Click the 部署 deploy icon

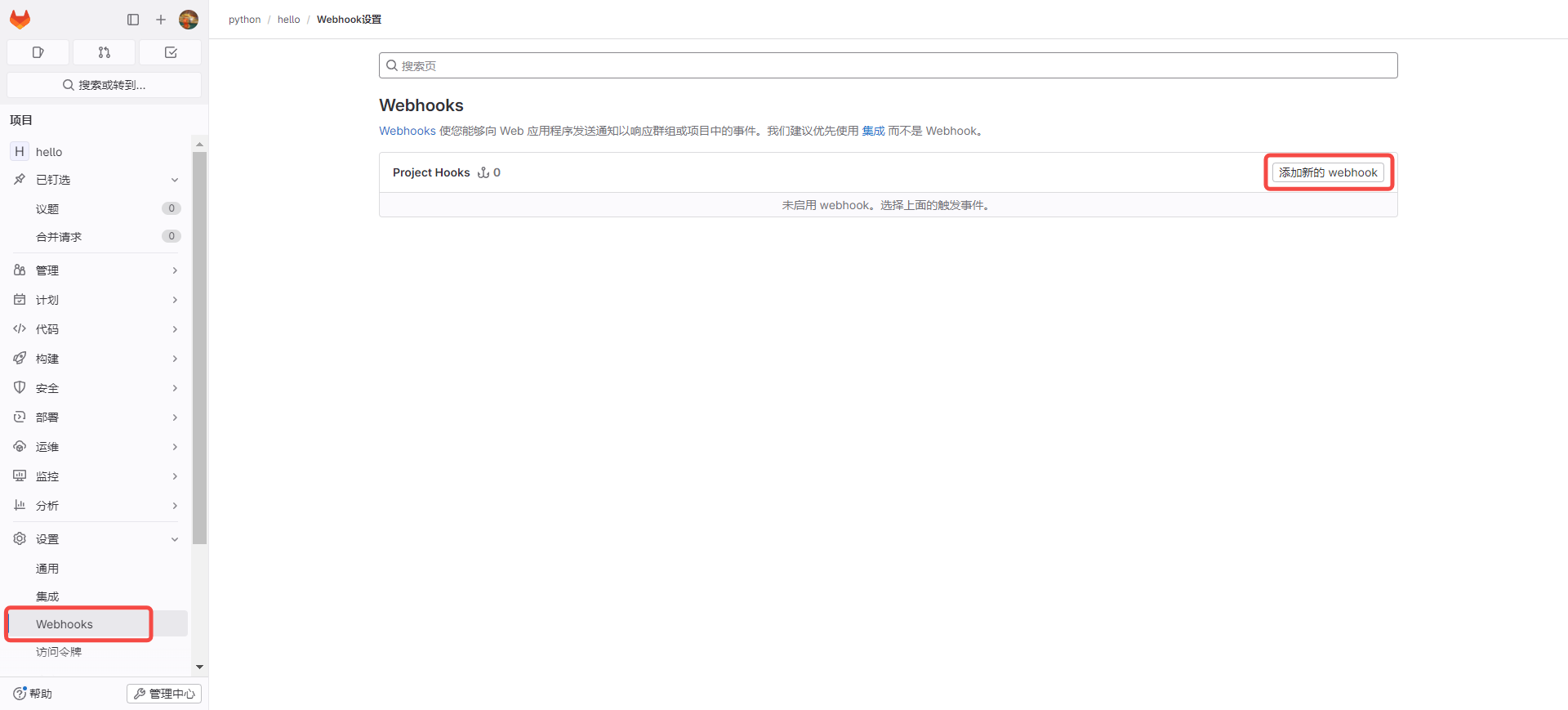point(20,417)
